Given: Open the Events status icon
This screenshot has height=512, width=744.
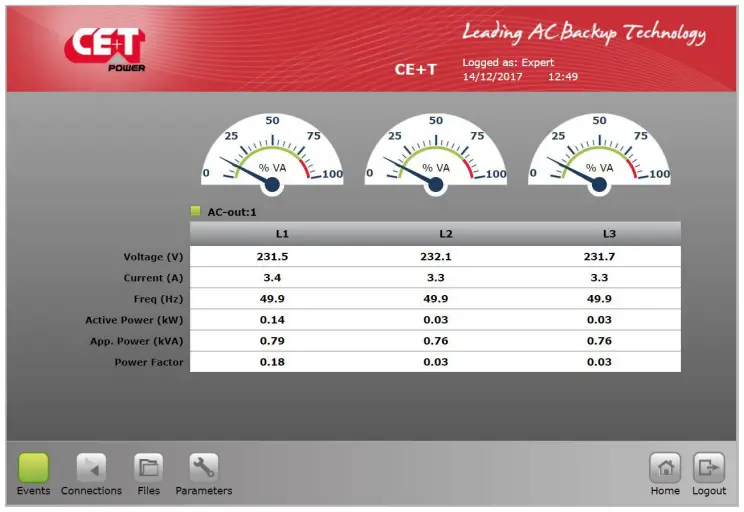Looking at the screenshot, I should pyautogui.click(x=33, y=467).
